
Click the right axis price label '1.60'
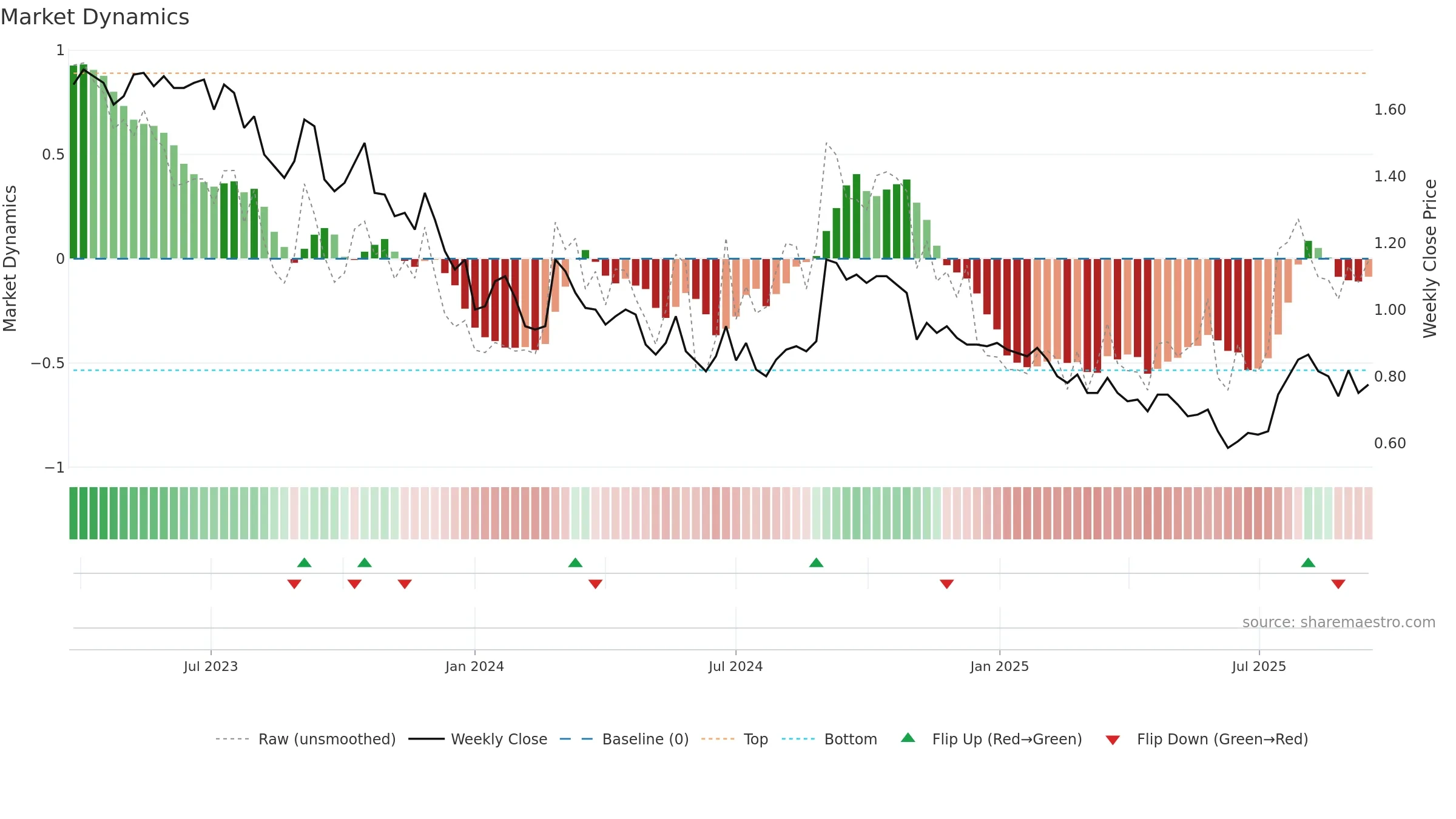[x=1390, y=110]
